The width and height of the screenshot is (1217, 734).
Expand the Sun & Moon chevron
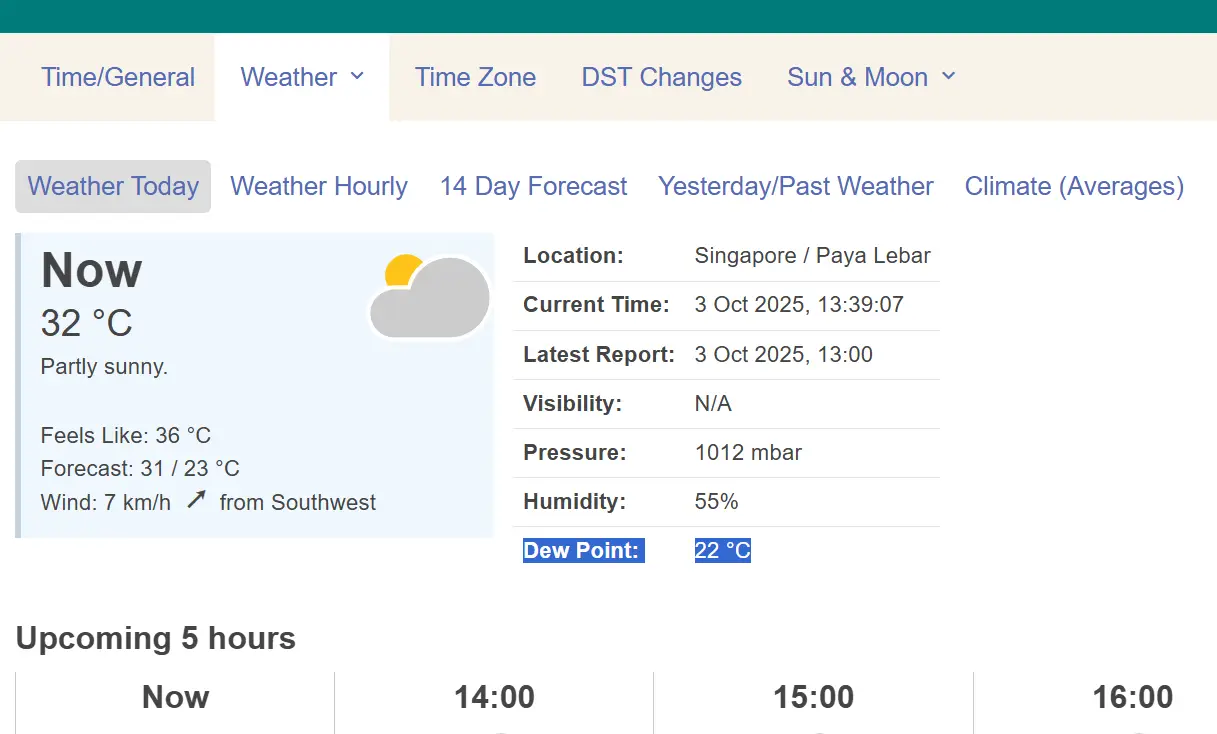click(x=949, y=76)
